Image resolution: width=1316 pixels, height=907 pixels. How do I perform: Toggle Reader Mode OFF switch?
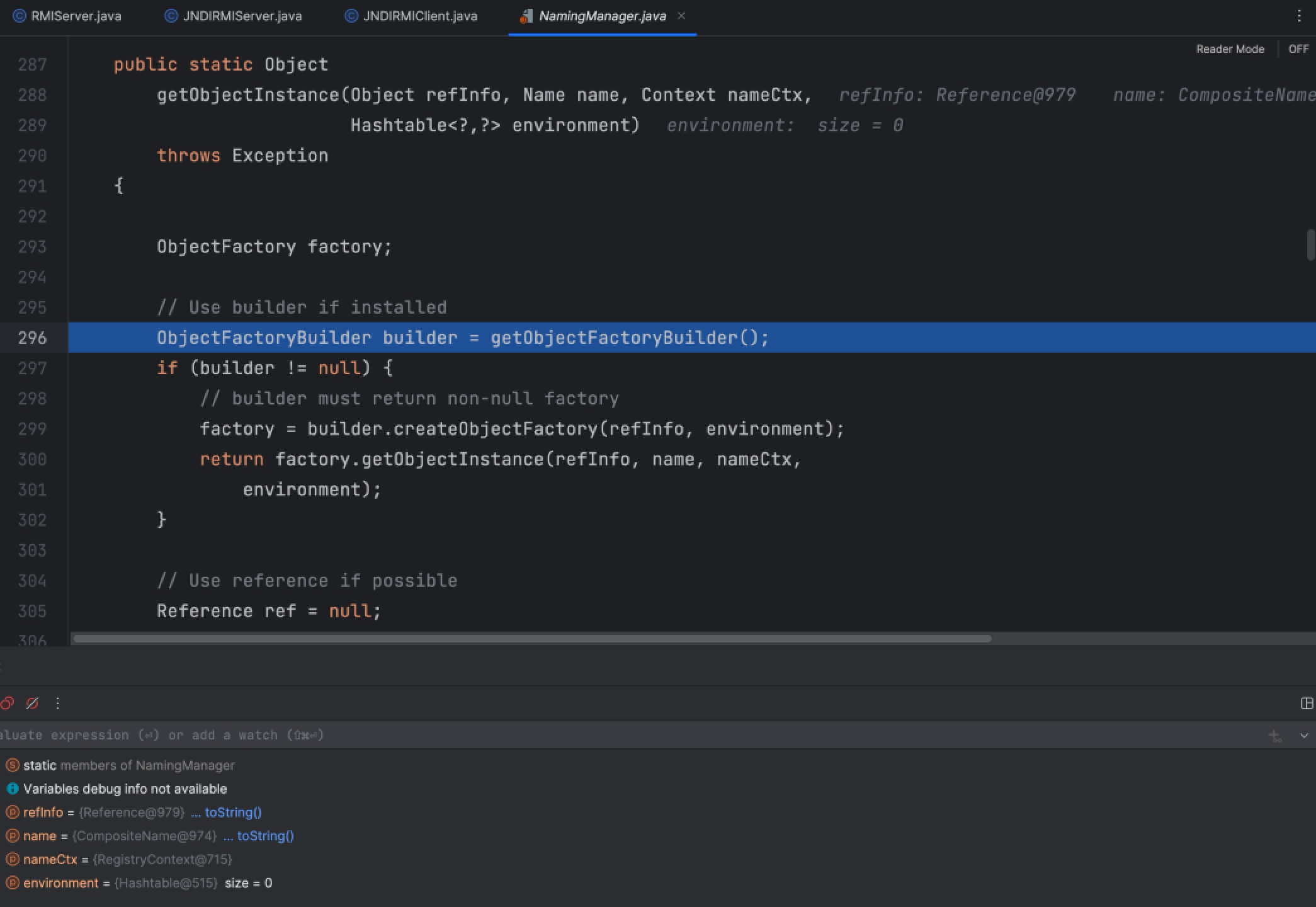coord(1298,49)
